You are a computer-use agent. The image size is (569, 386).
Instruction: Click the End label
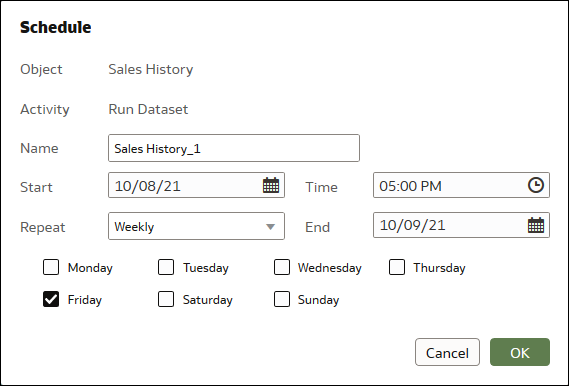click(x=318, y=227)
